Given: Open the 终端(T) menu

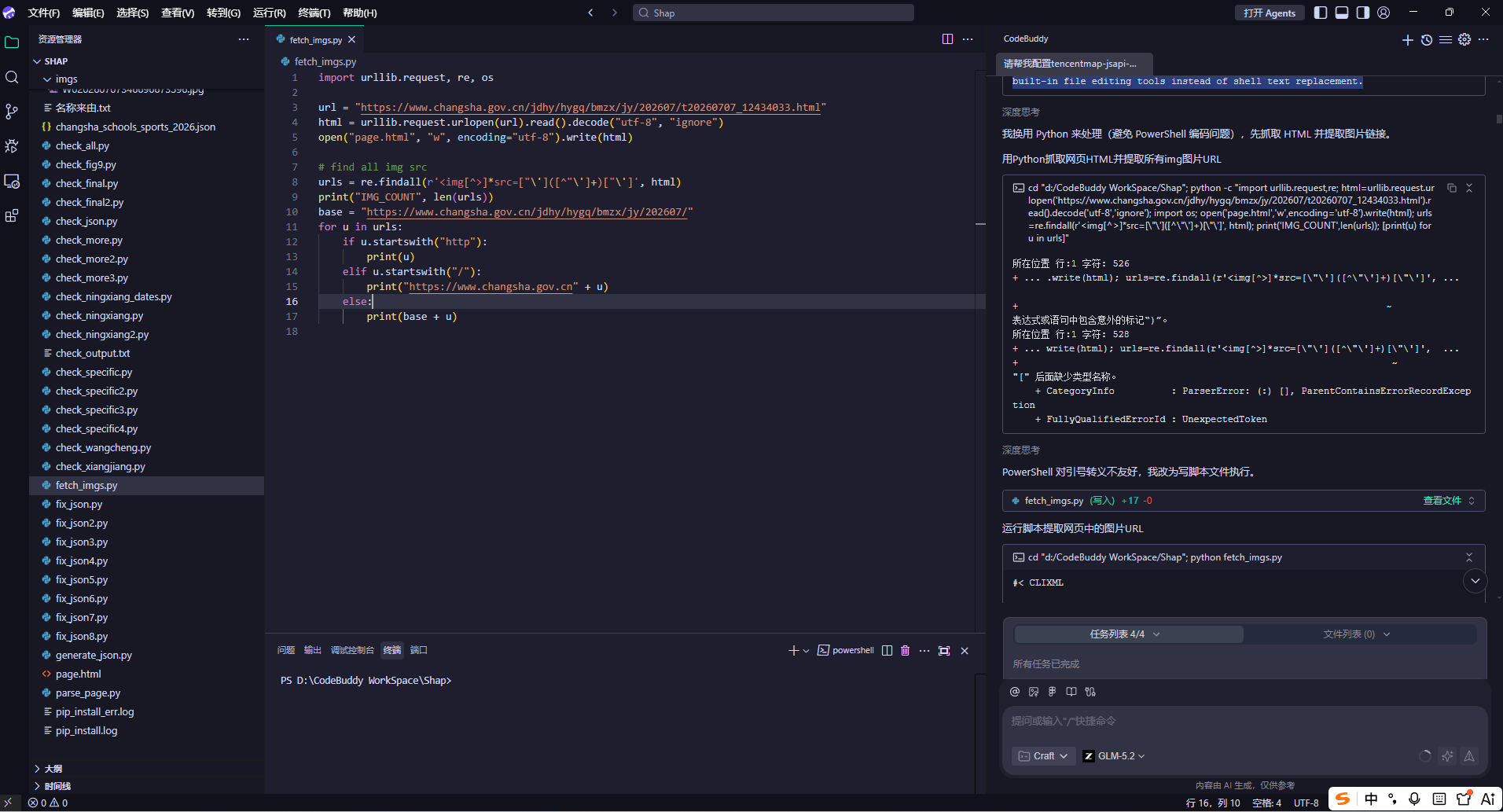Looking at the screenshot, I should click(x=314, y=13).
